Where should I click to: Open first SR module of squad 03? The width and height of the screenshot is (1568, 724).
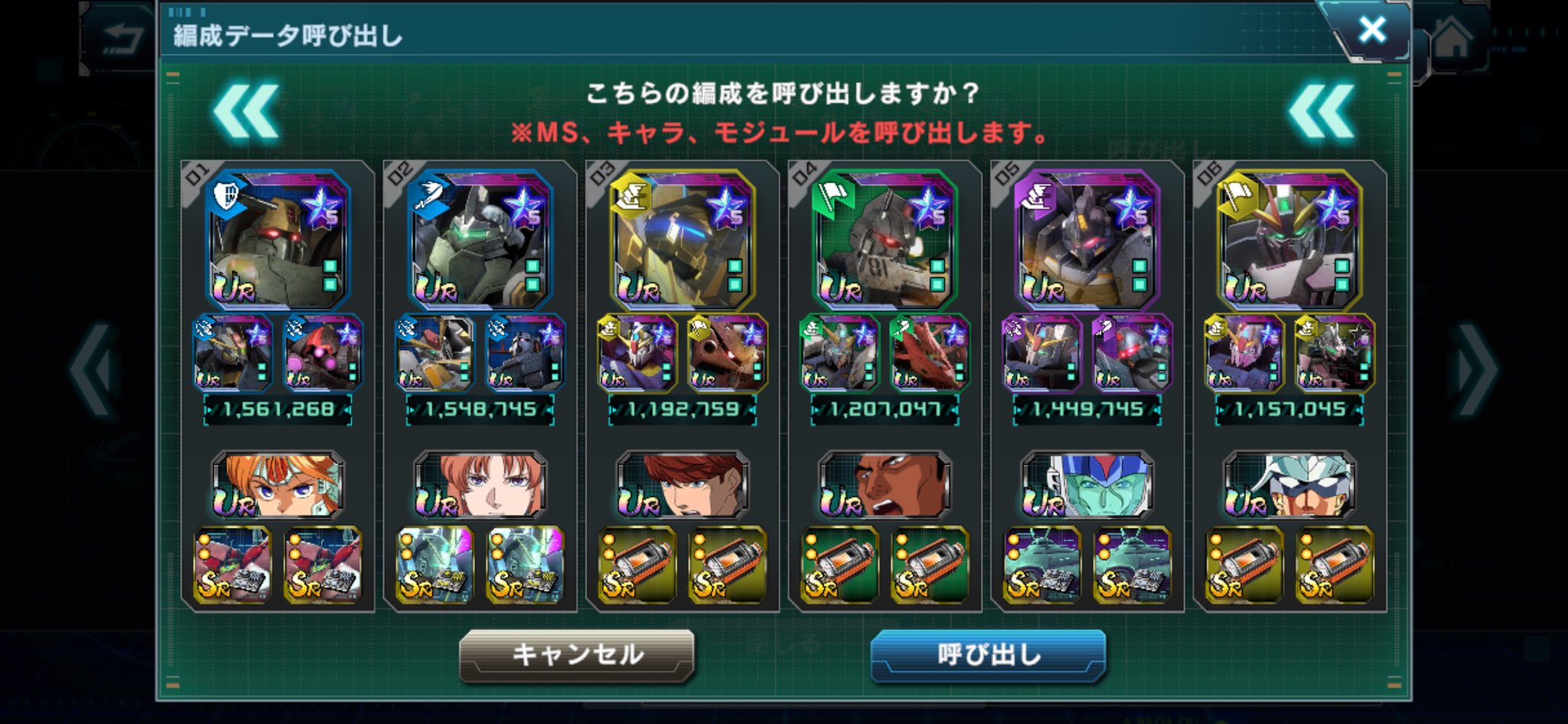(637, 565)
